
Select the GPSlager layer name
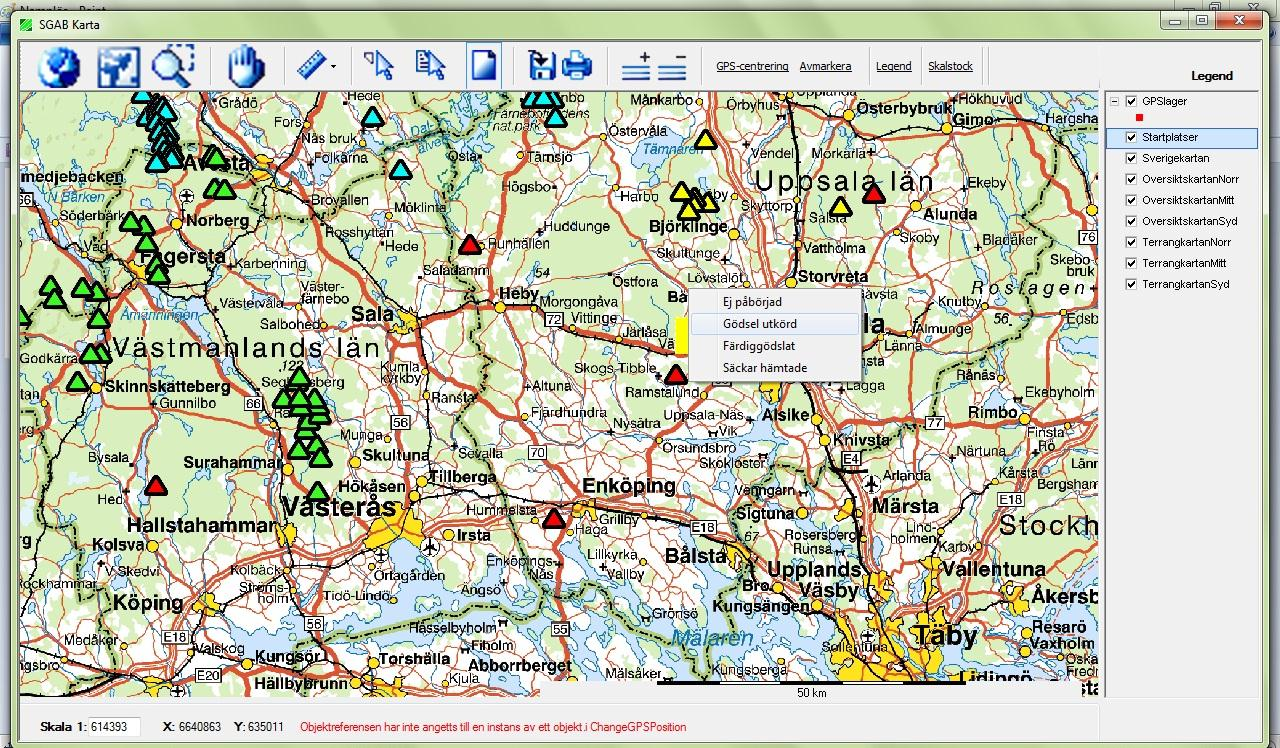point(1164,101)
